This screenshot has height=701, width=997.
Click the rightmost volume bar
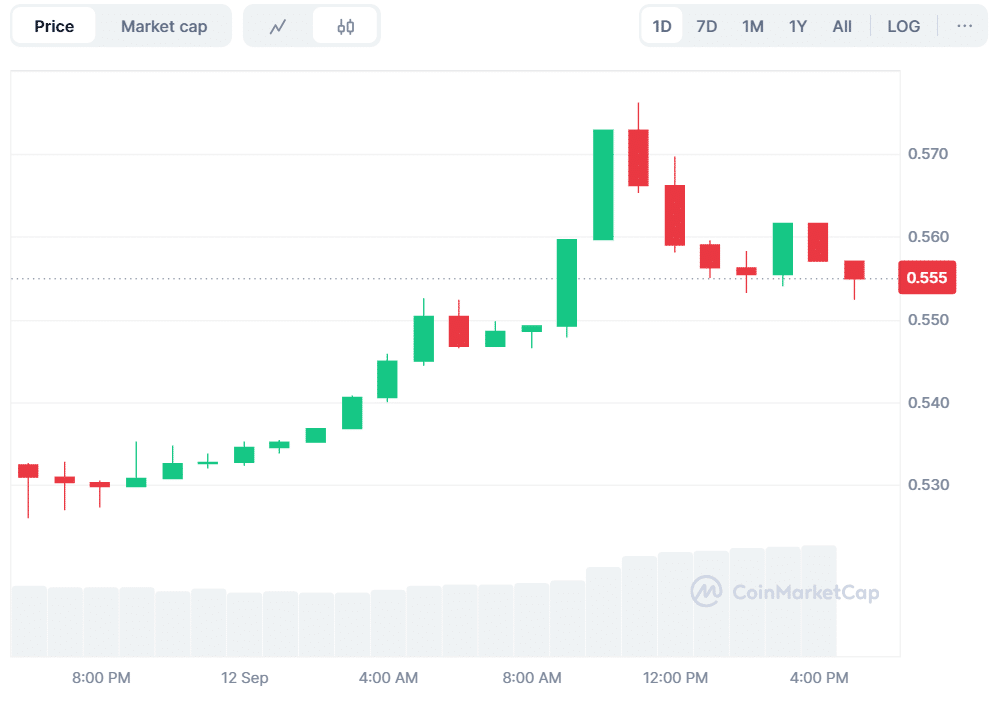tap(819, 600)
